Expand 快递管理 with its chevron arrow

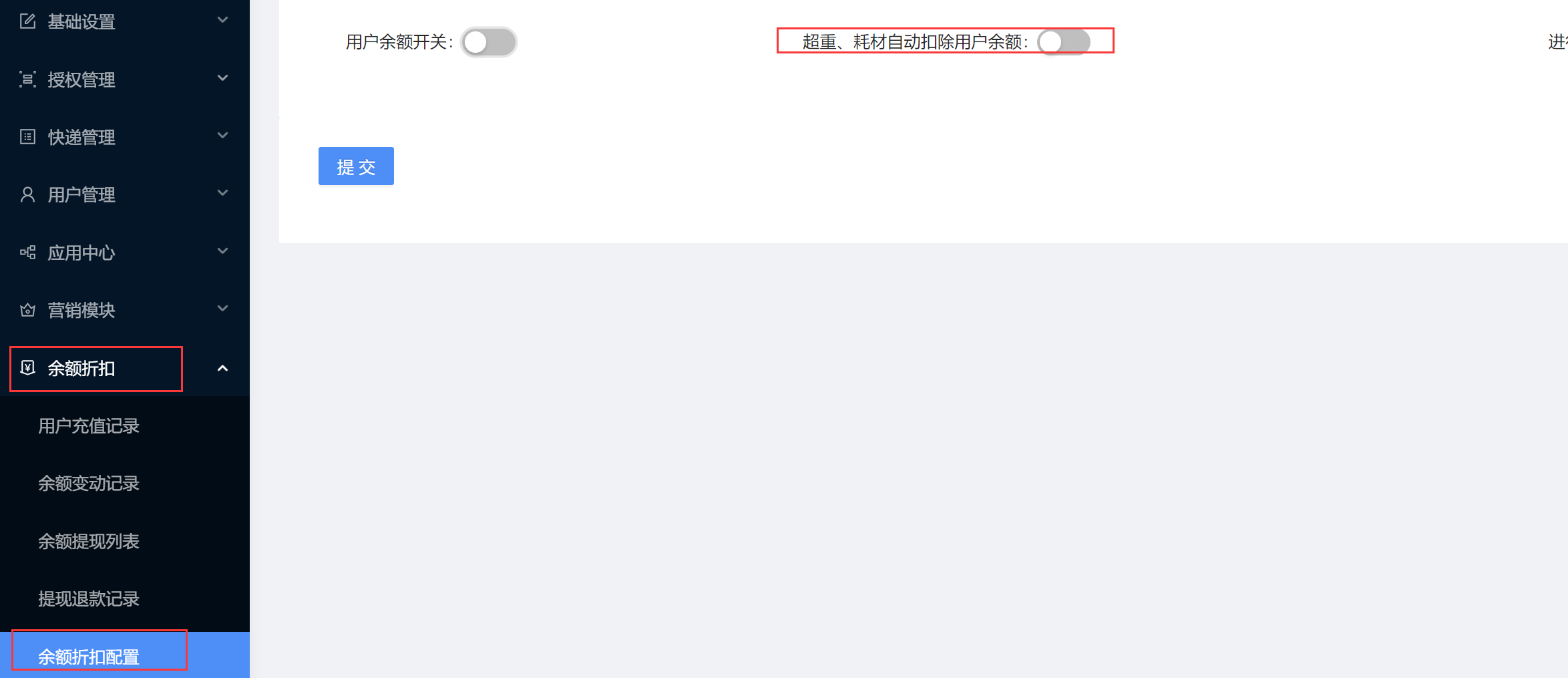click(x=223, y=136)
